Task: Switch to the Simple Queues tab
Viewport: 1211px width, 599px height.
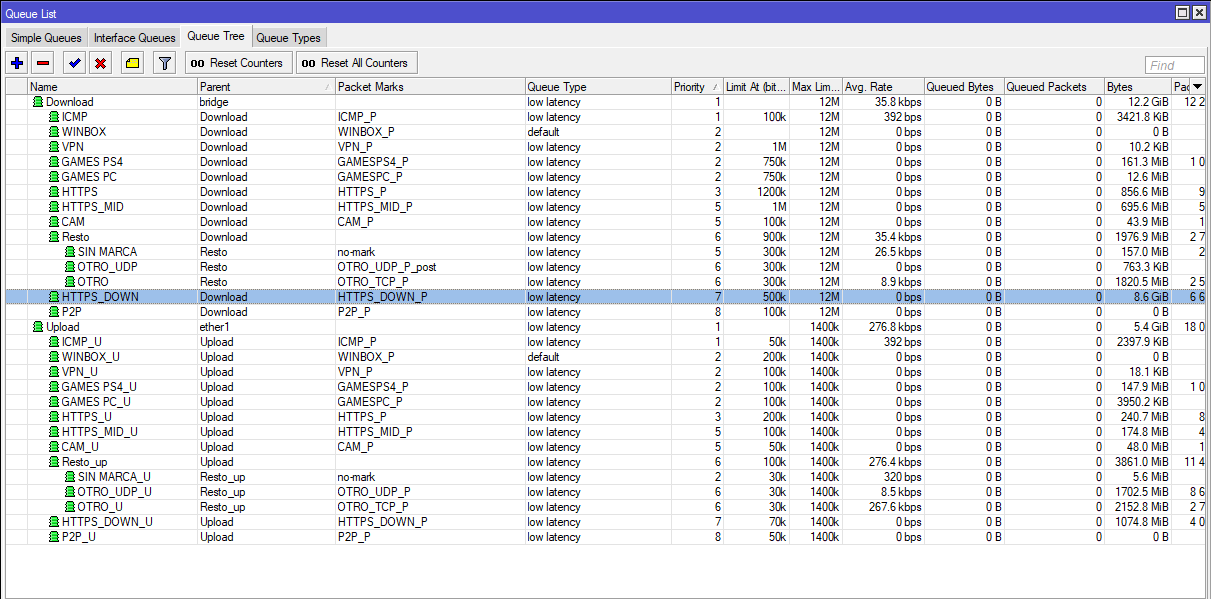Action: pos(46,38)
